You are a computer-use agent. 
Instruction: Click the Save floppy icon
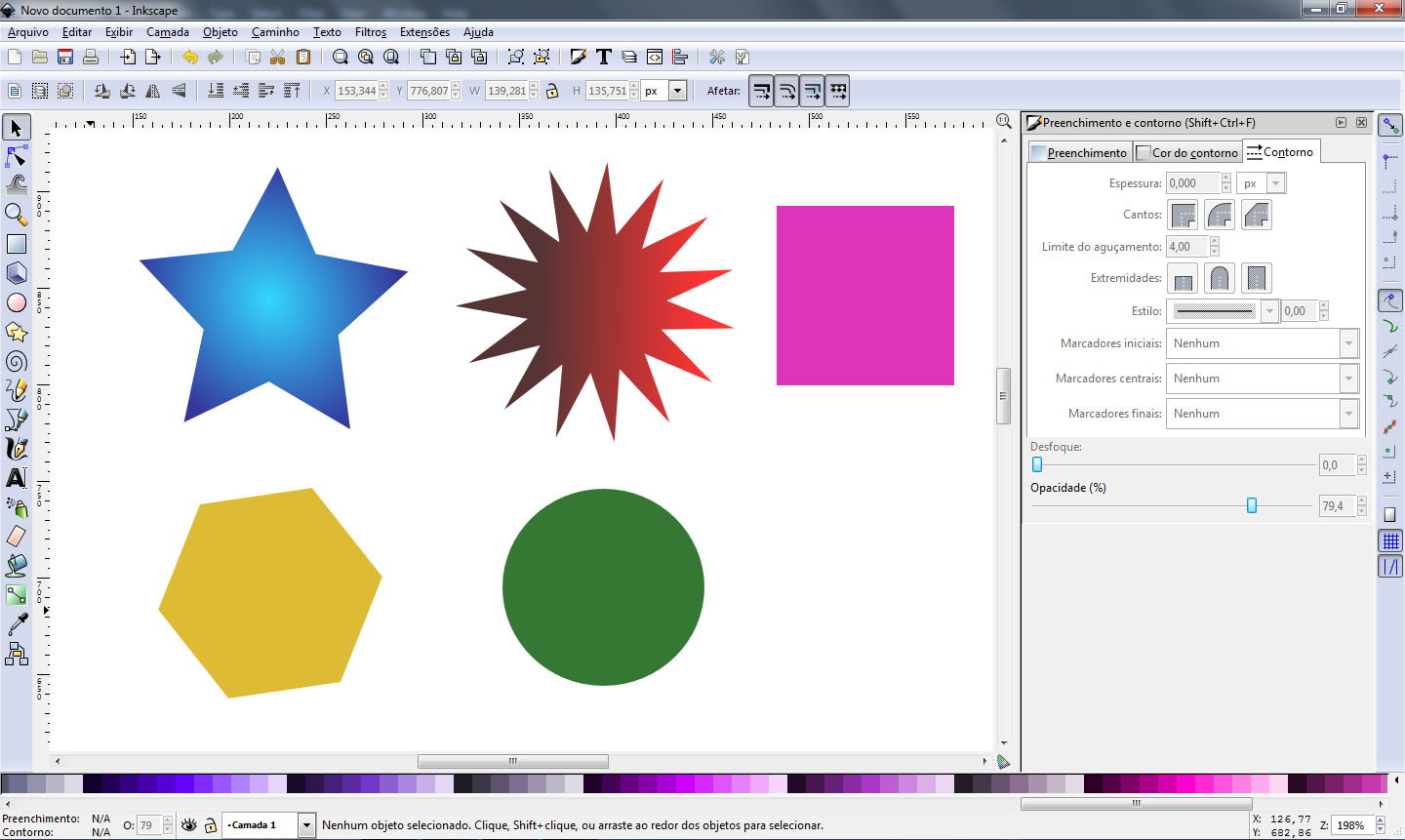pyautogui.click(x=65, y=57)
